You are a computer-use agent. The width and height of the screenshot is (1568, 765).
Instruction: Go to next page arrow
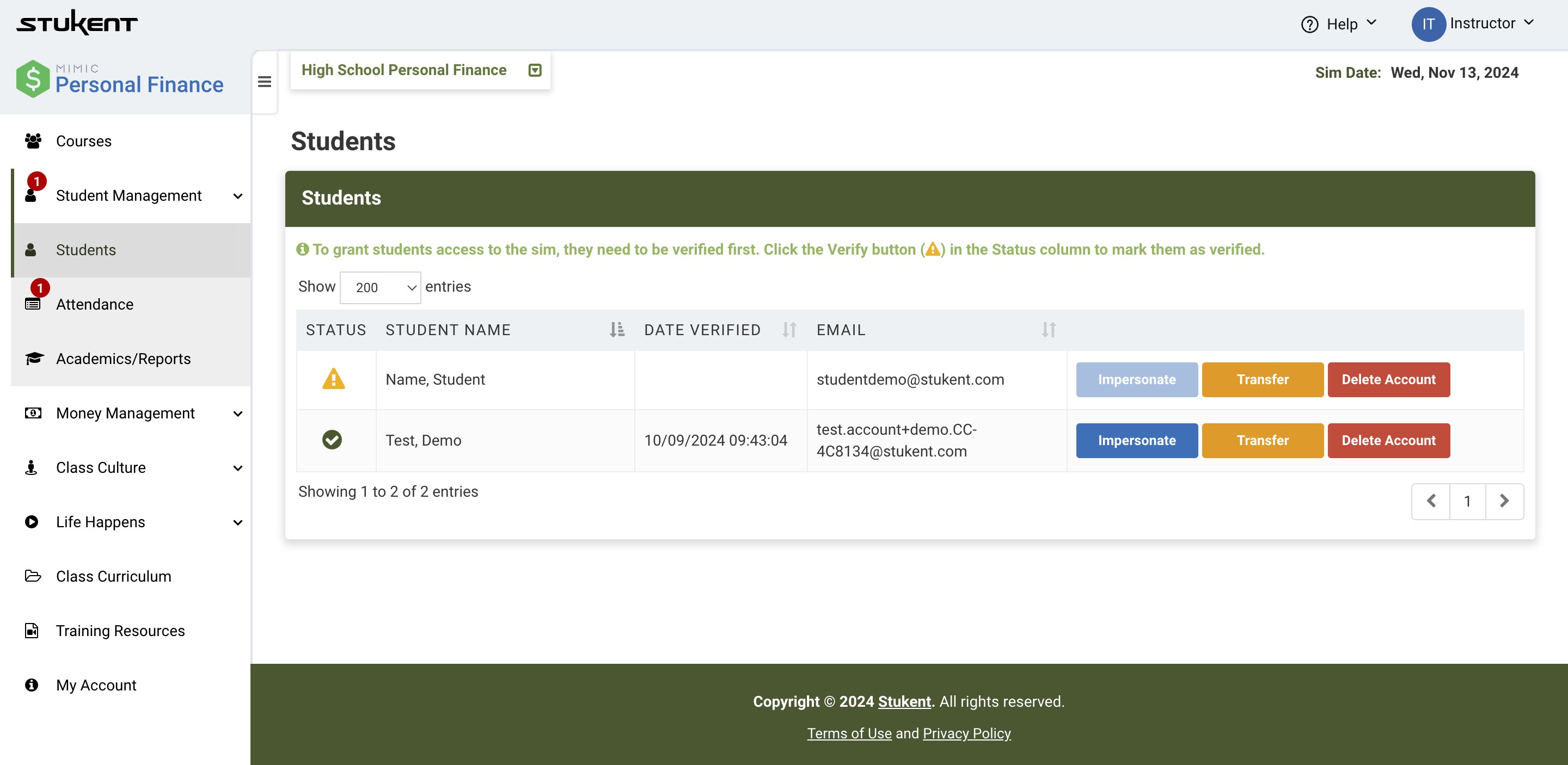[x=1504, y=501]
